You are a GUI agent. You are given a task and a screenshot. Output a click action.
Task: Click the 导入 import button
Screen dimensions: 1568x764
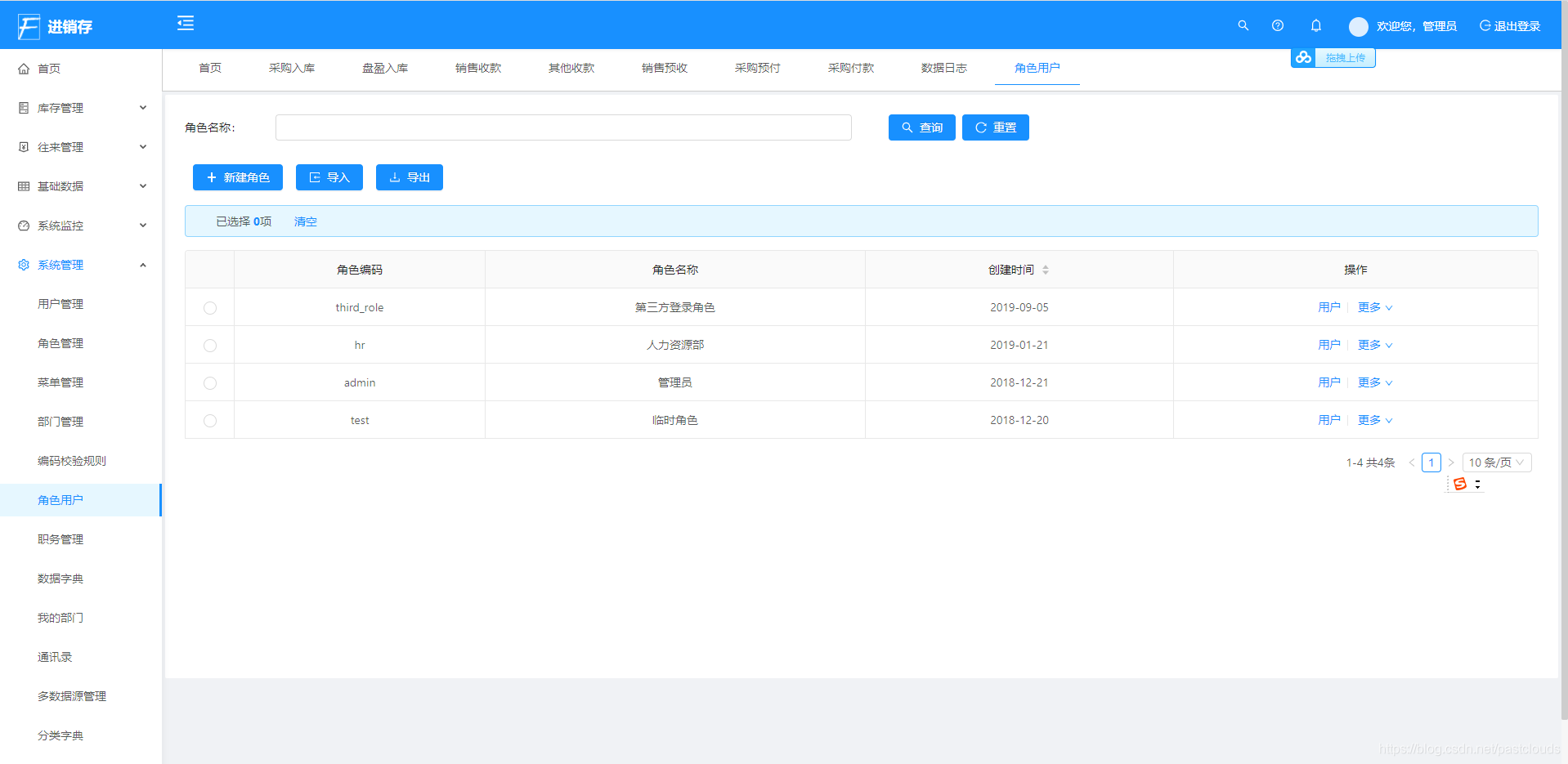point(329,177)
